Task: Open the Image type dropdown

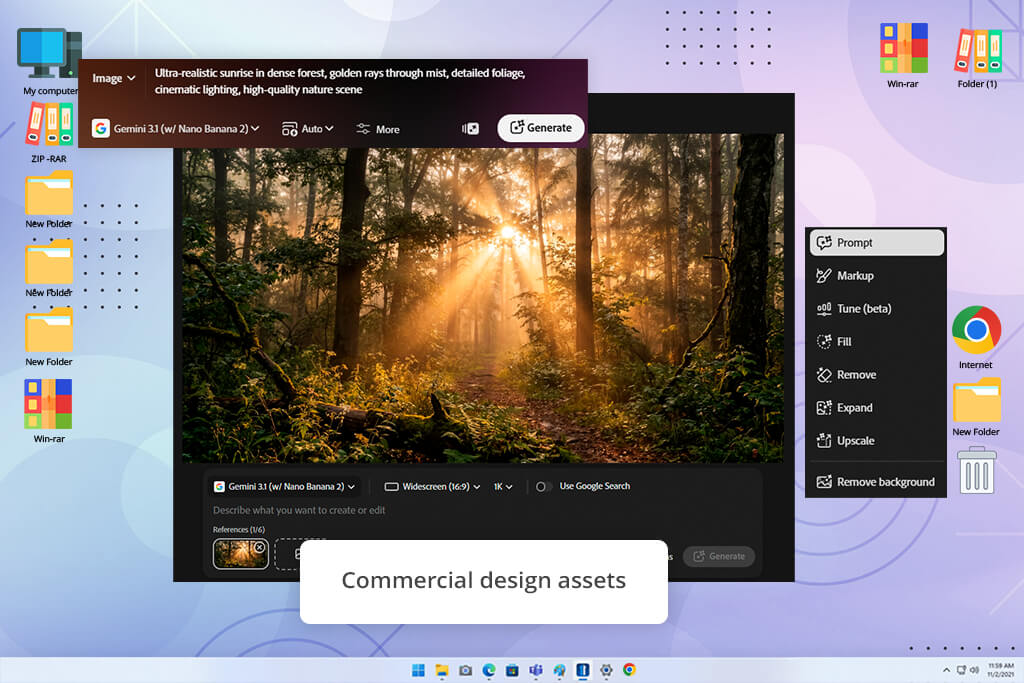Action: 114,78
